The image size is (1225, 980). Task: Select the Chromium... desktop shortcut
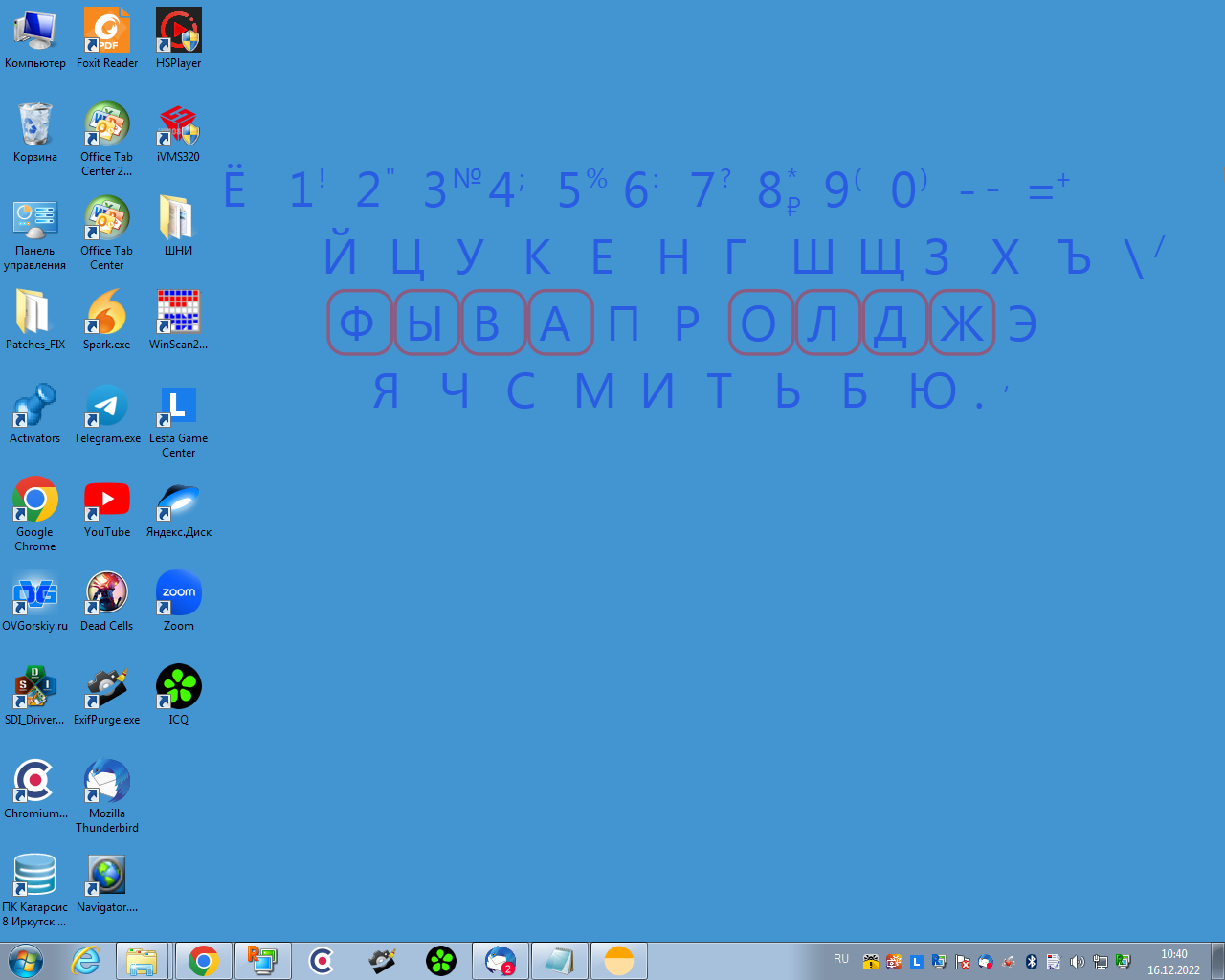35,790
